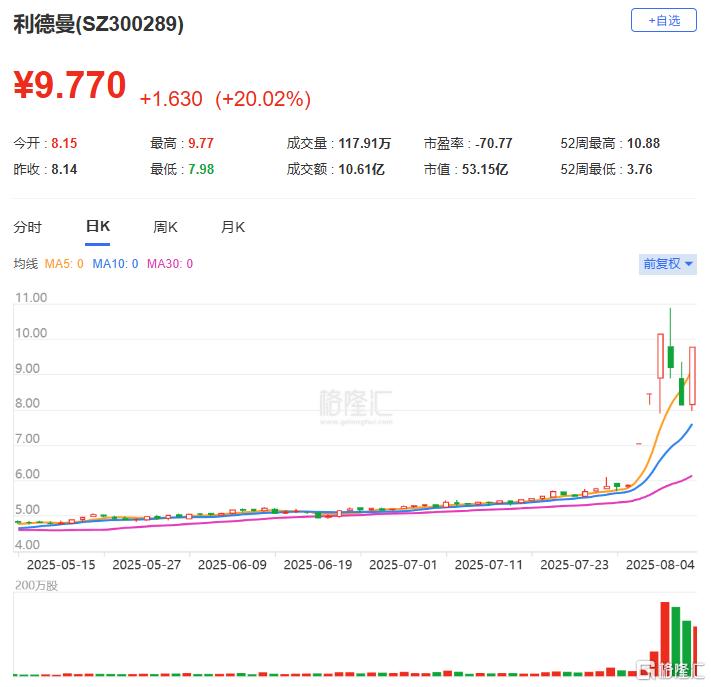711x687 pixels.
Task: Click the 52周最高 value 10.88
Action: pyautogui.click(x=643, y=143)
